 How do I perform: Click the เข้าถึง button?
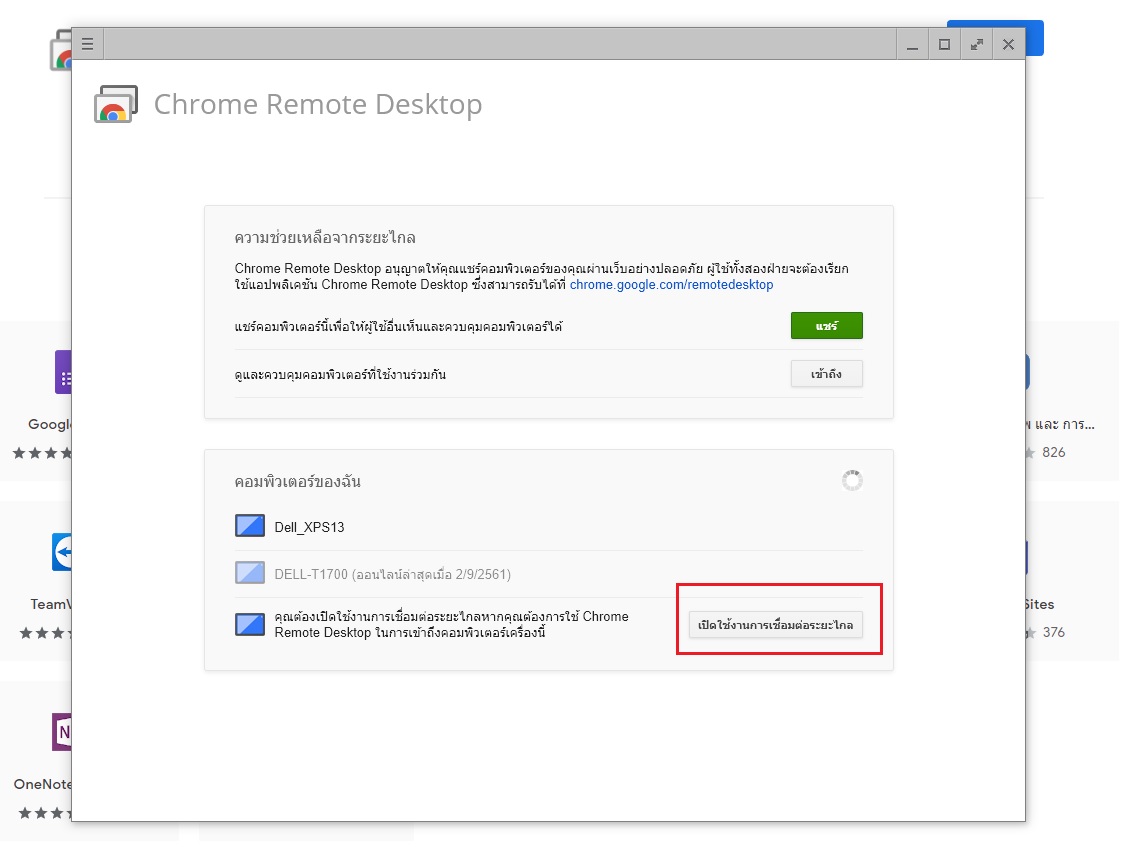827,374
